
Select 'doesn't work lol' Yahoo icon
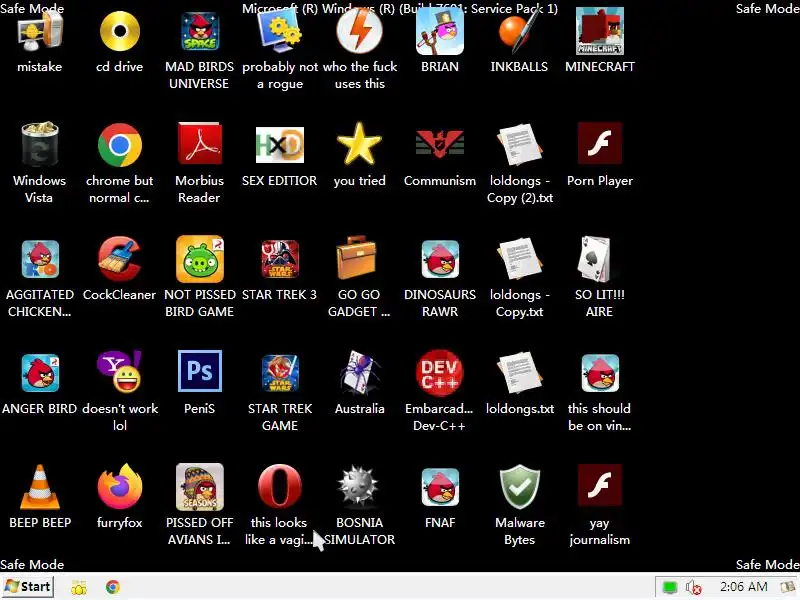pyautogui.click(x=119, y=372)
